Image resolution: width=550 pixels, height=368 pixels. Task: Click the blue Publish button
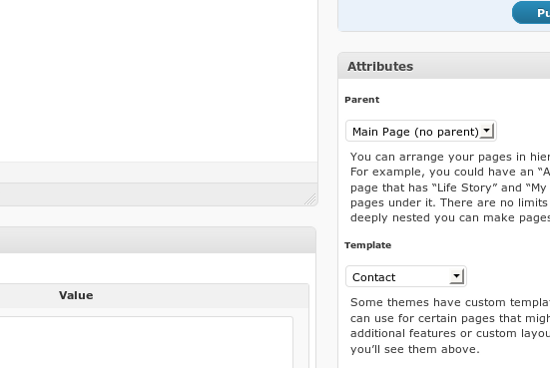click(531, 13)
